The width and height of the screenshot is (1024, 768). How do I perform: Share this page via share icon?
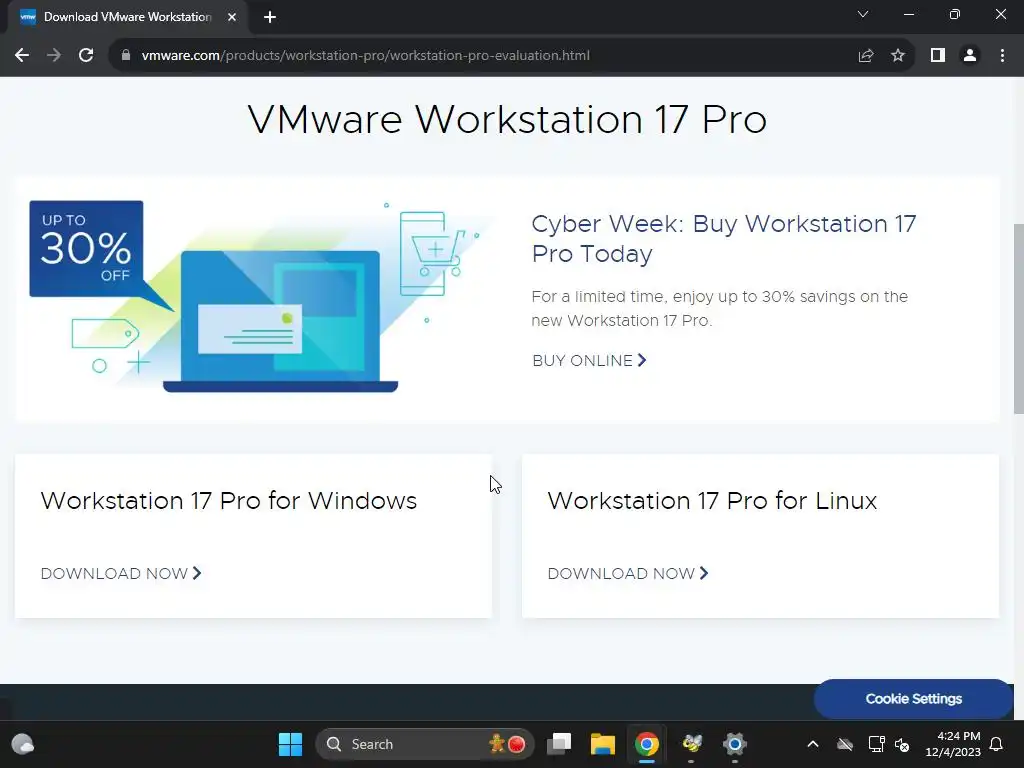[x=866, y=56]
